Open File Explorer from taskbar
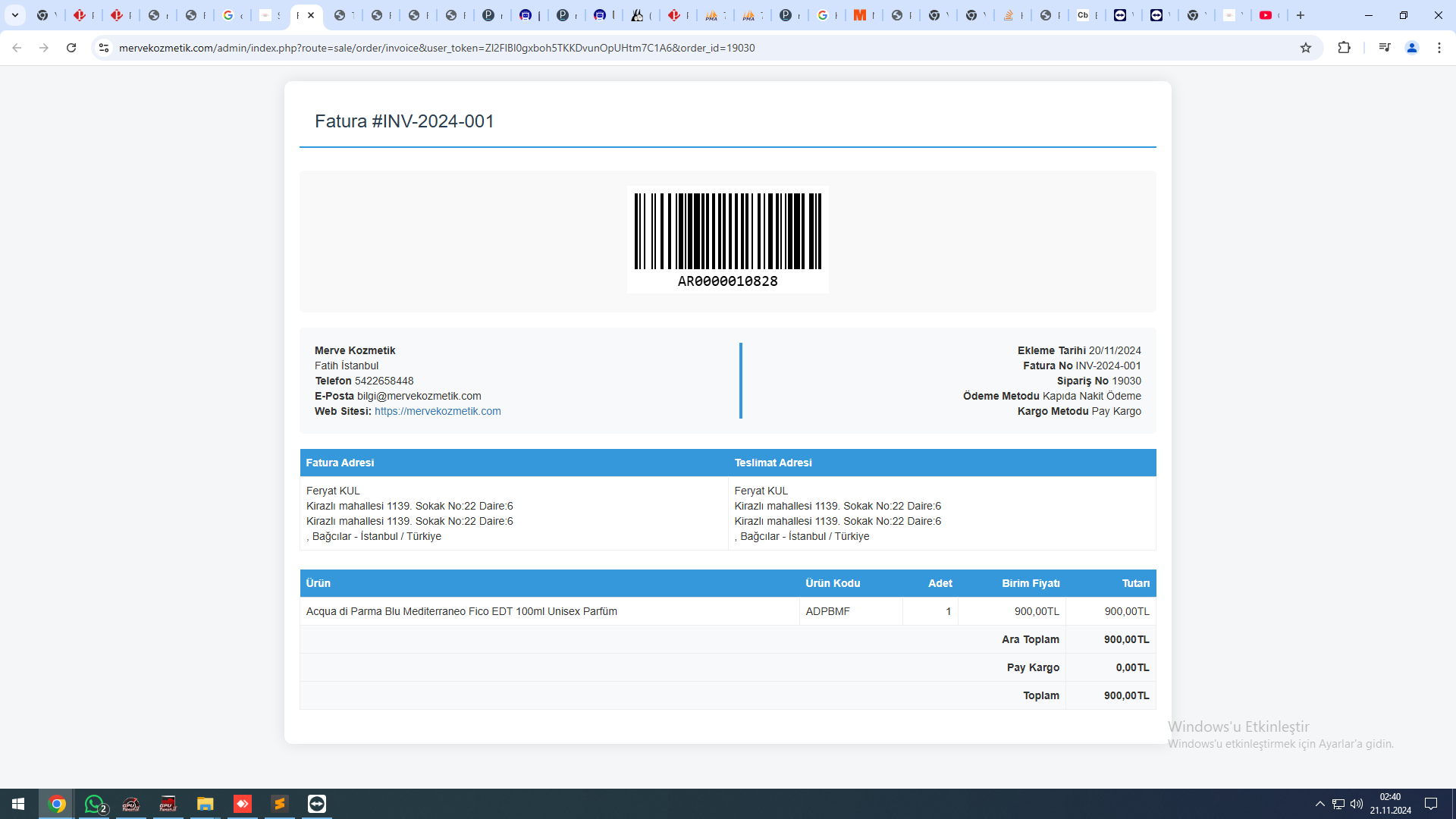 206,804
